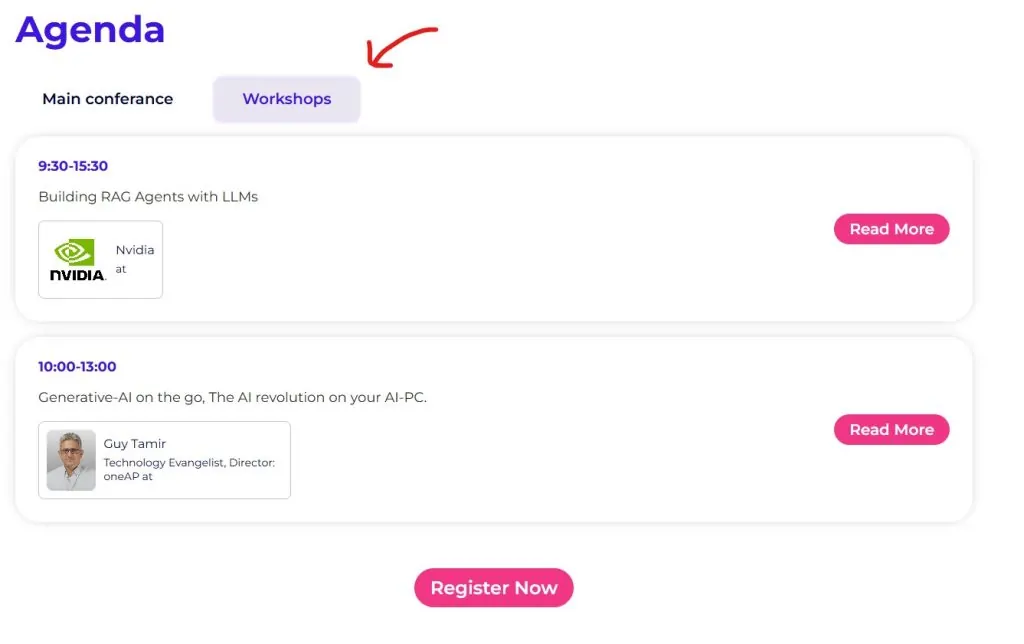This screenshot has width=1024, height=644.
Task: Click the red arrow annotation
Action: coord(401,47)
